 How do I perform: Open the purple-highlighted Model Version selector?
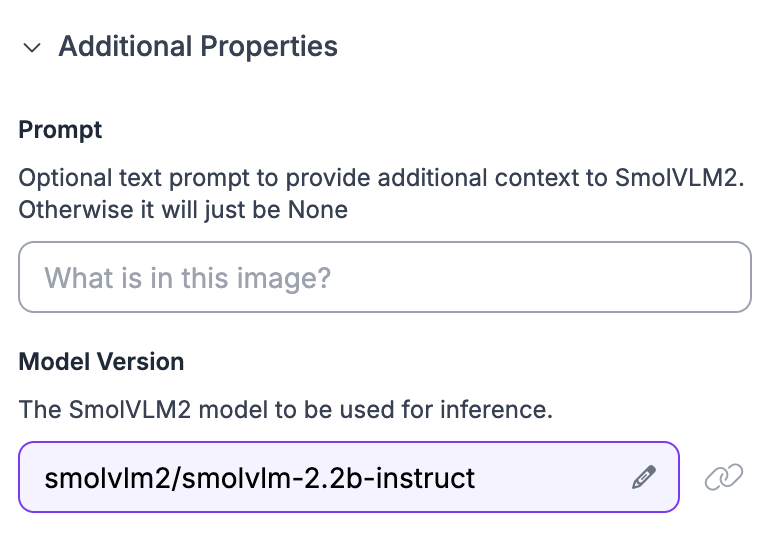349,477
